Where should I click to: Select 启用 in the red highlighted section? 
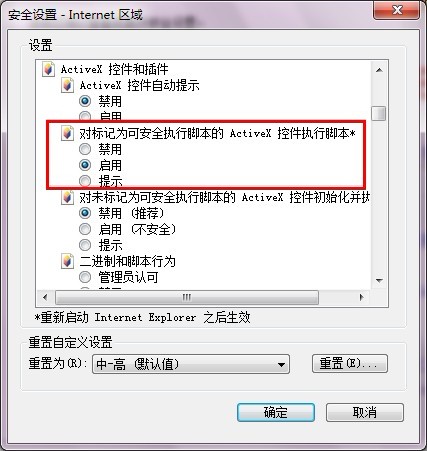pyautogui.click(x=85, y=165)
